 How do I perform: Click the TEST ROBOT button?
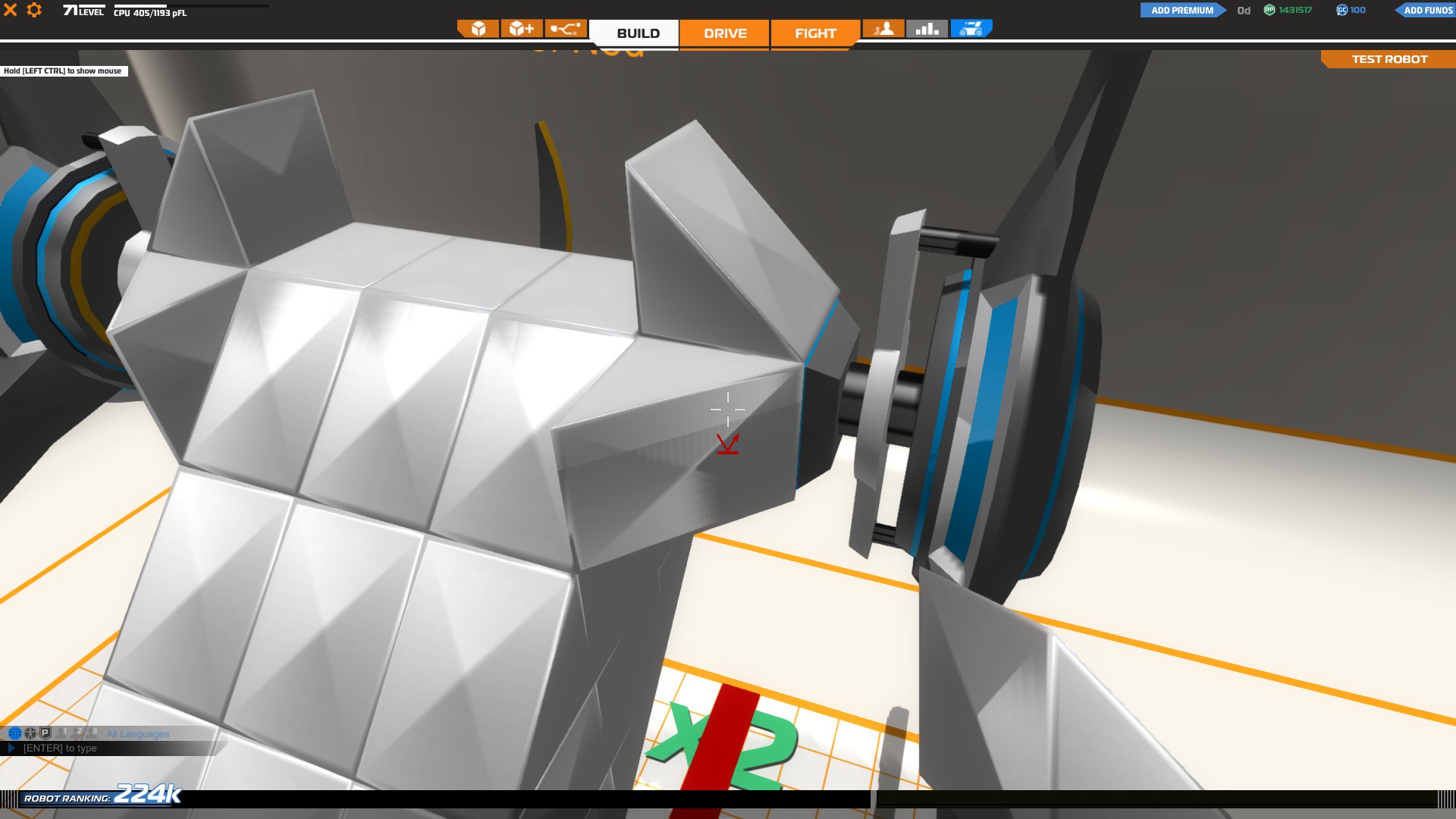point(1389,59)
